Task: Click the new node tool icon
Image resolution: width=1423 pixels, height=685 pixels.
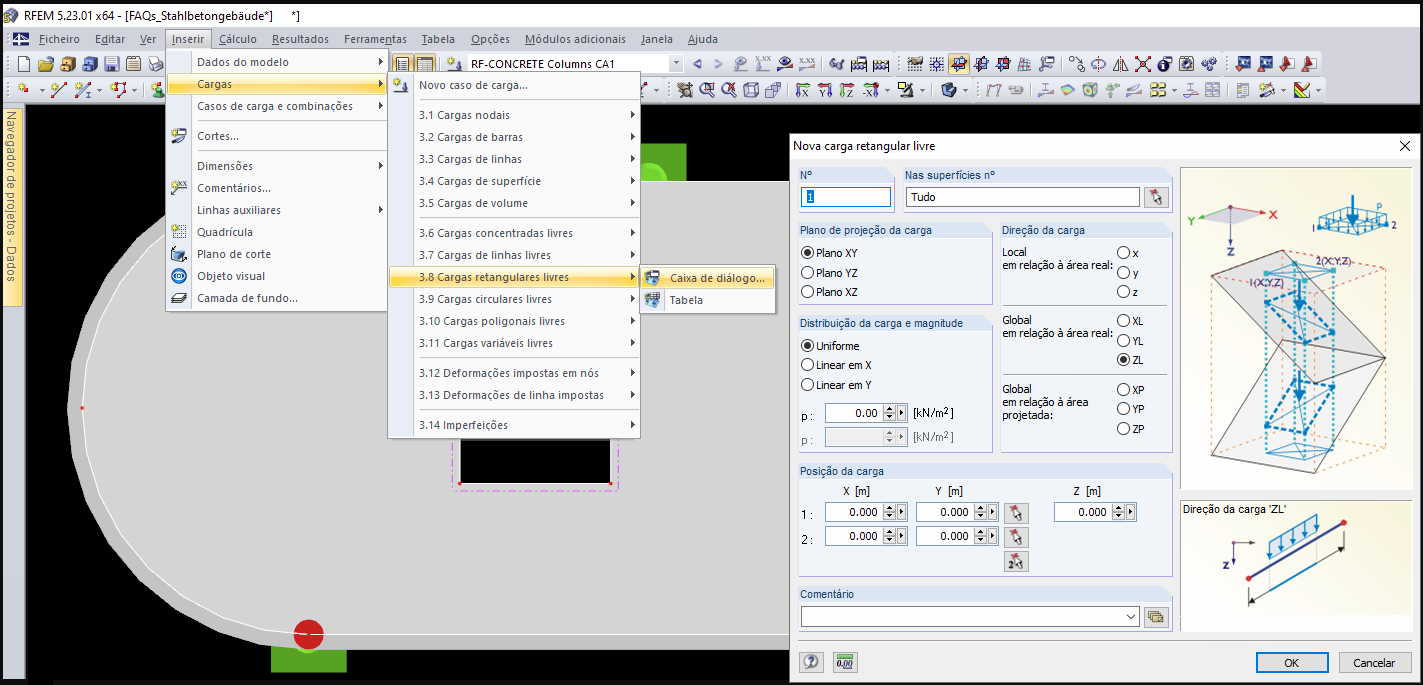Action: click(22, 90)
